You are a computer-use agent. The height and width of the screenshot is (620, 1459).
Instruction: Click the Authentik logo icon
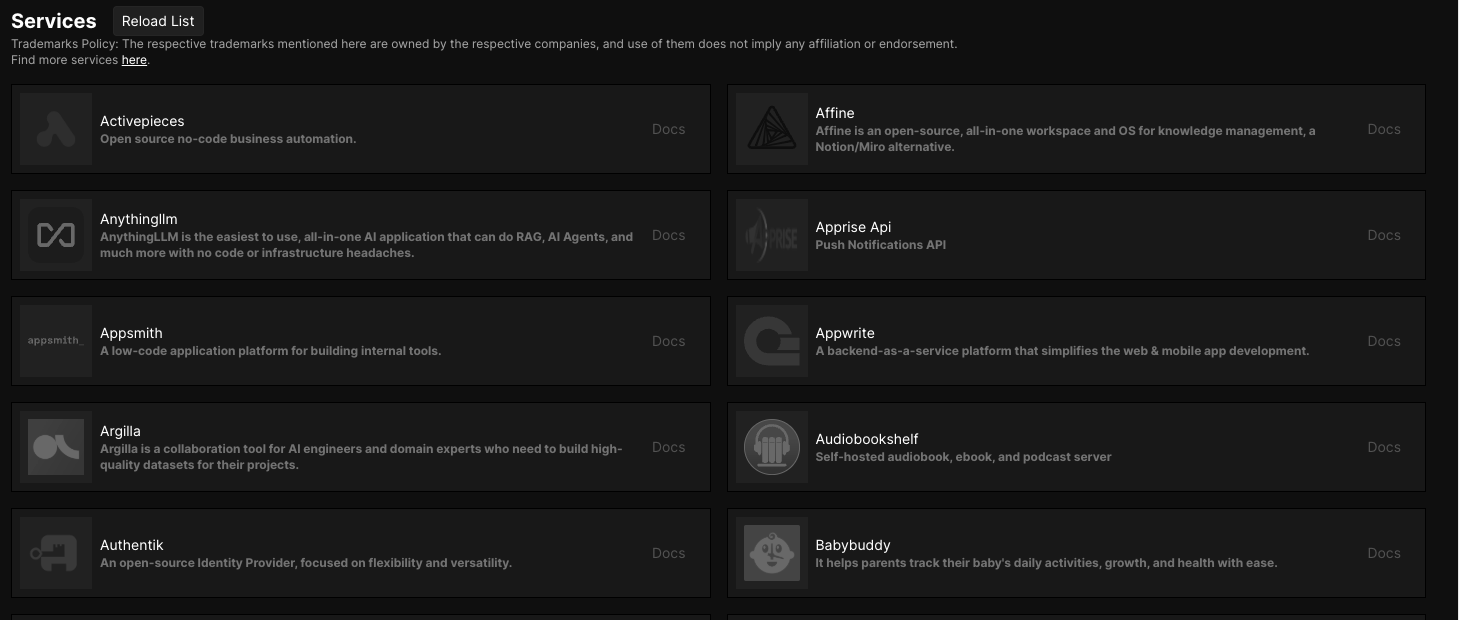[x=56, y=553]
